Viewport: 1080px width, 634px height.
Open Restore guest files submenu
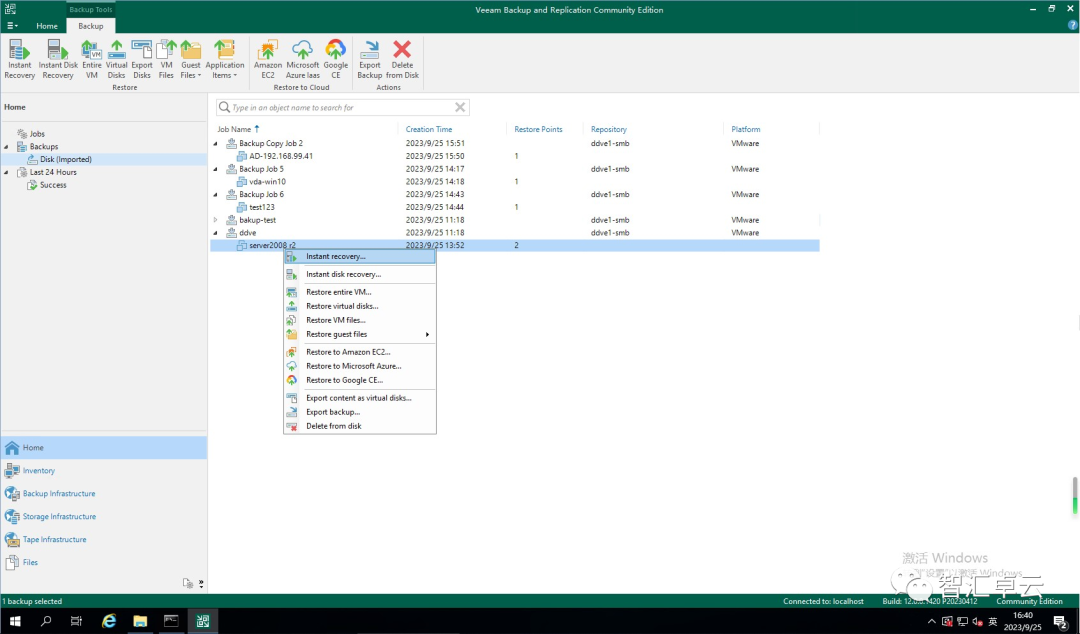360,334
